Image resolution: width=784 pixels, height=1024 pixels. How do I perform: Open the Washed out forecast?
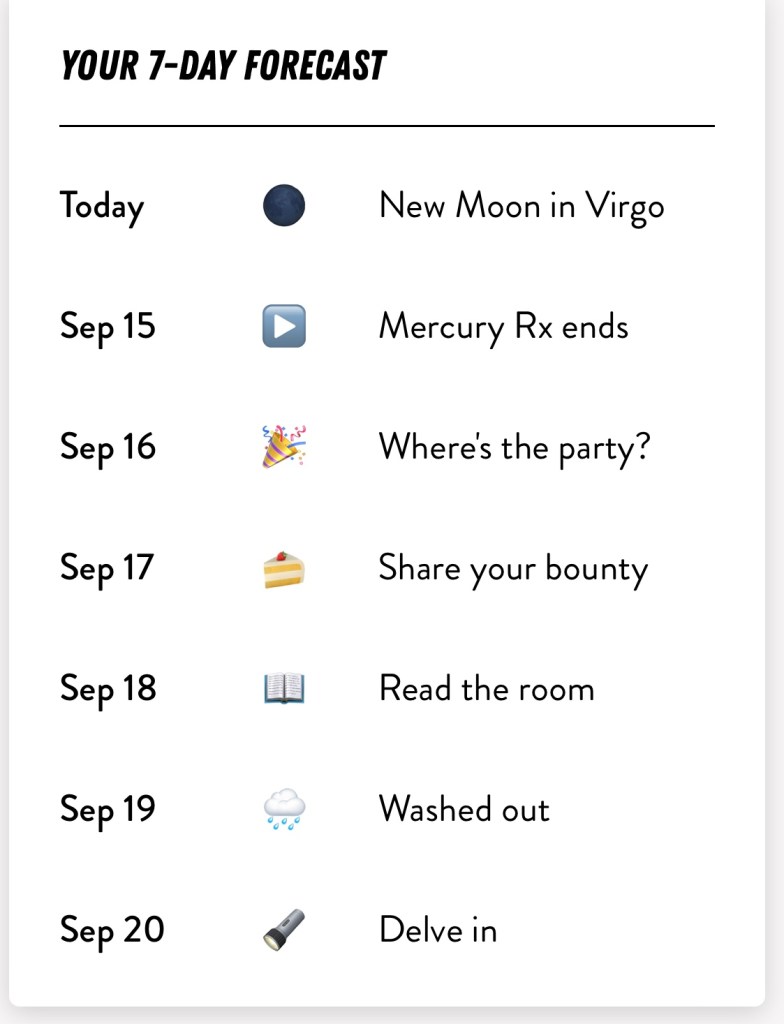click(464, 809)
